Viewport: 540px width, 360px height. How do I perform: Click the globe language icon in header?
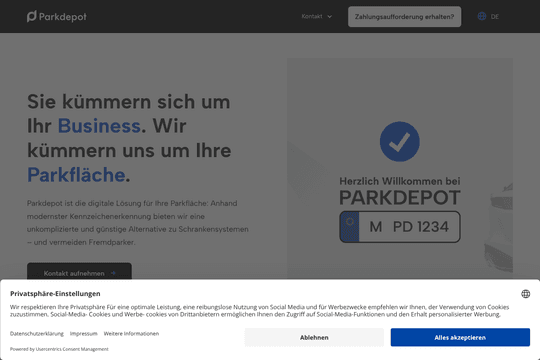[482, 16]
